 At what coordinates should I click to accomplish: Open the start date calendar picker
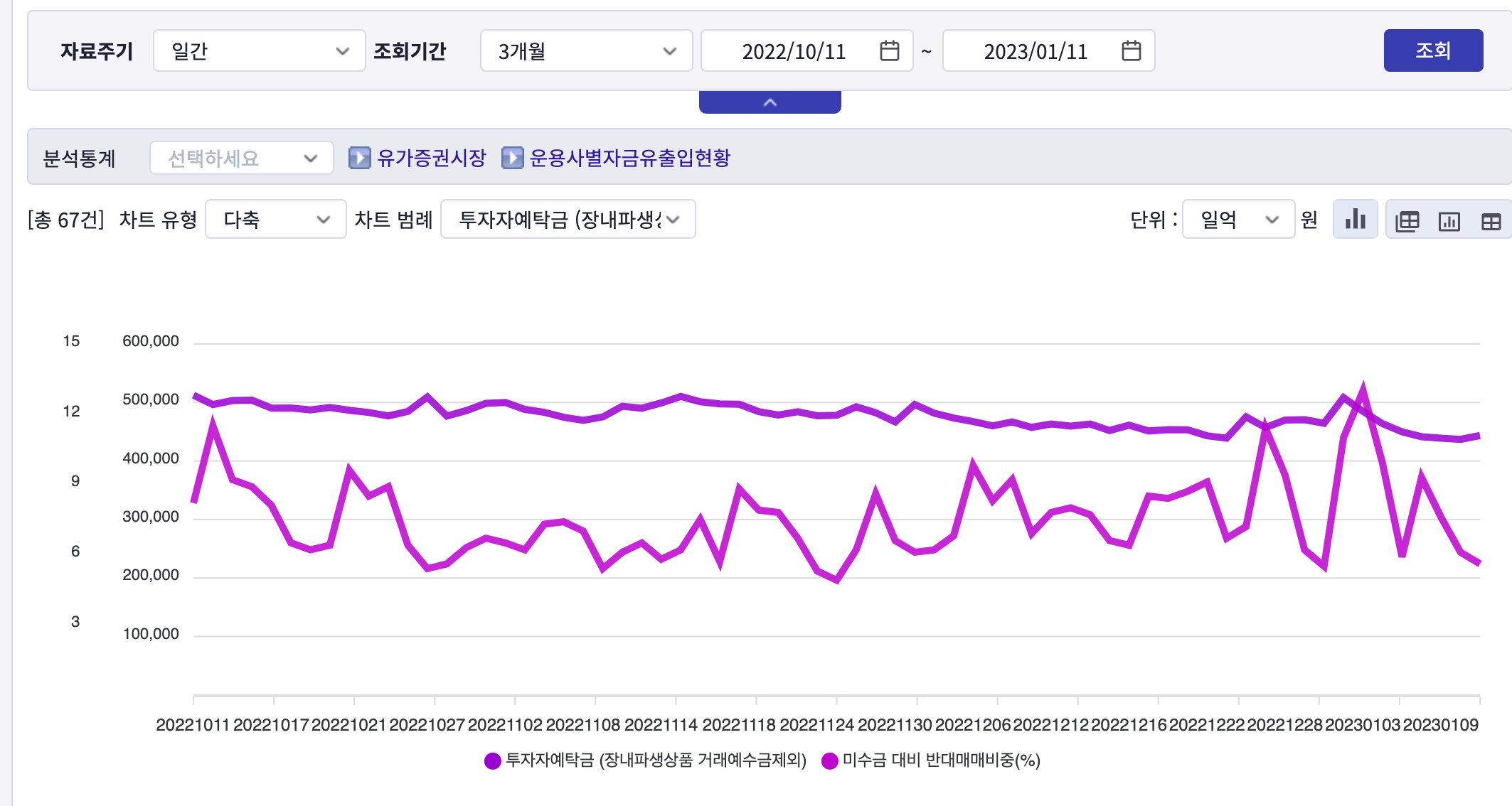click(889, 51)
